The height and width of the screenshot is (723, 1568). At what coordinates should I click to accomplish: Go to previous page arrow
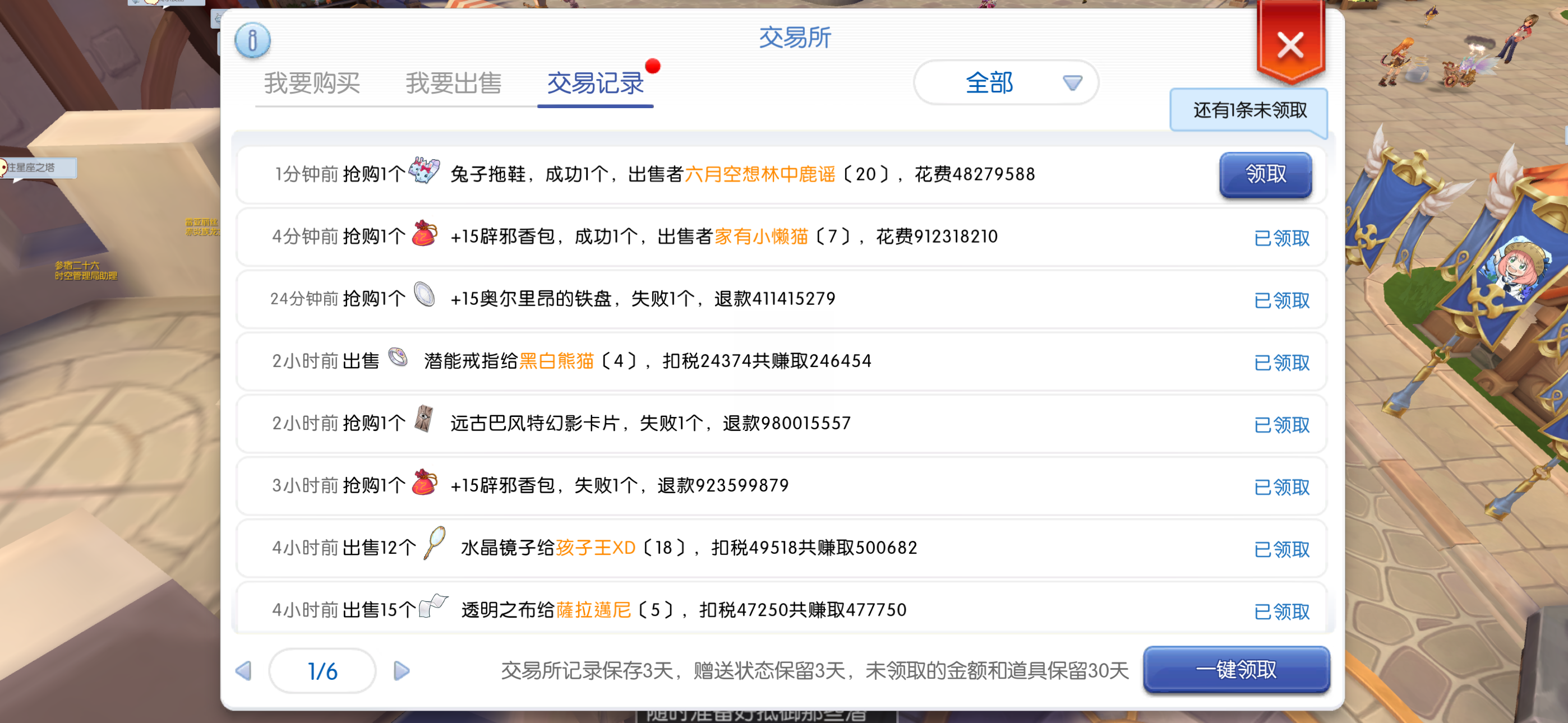pos(243,671)
